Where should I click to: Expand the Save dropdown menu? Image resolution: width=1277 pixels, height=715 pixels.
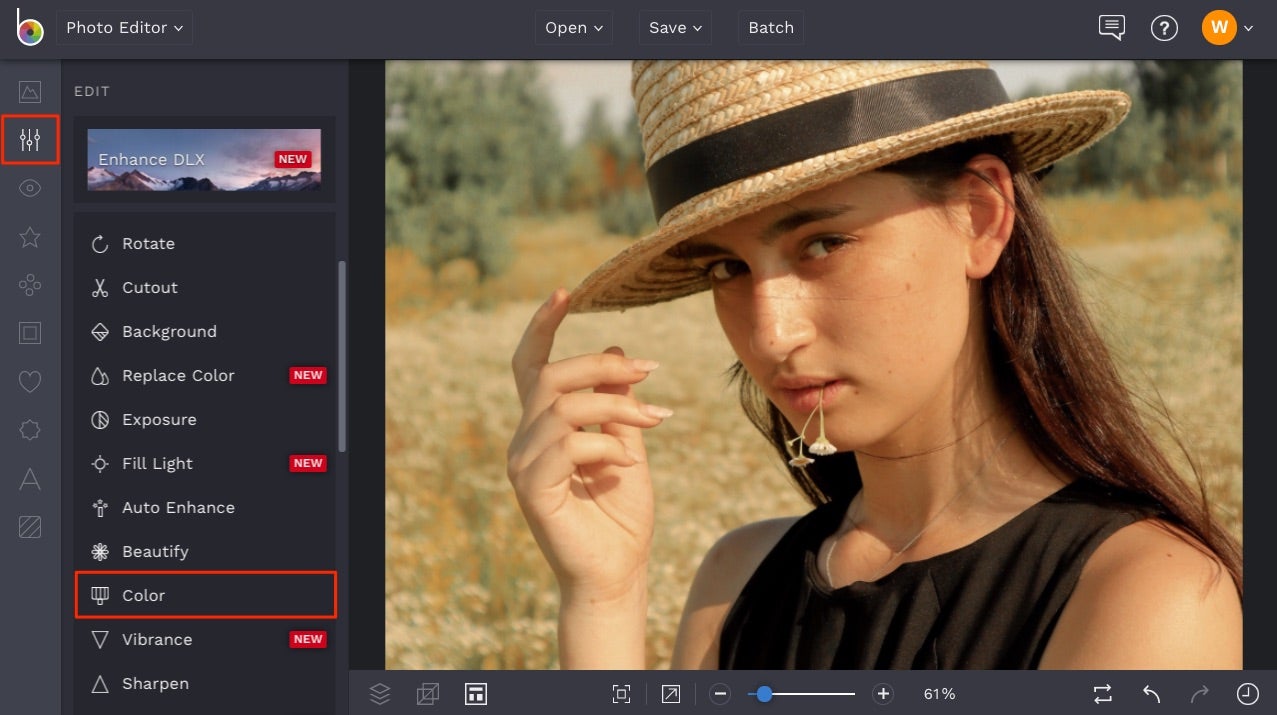coord(674,28)
